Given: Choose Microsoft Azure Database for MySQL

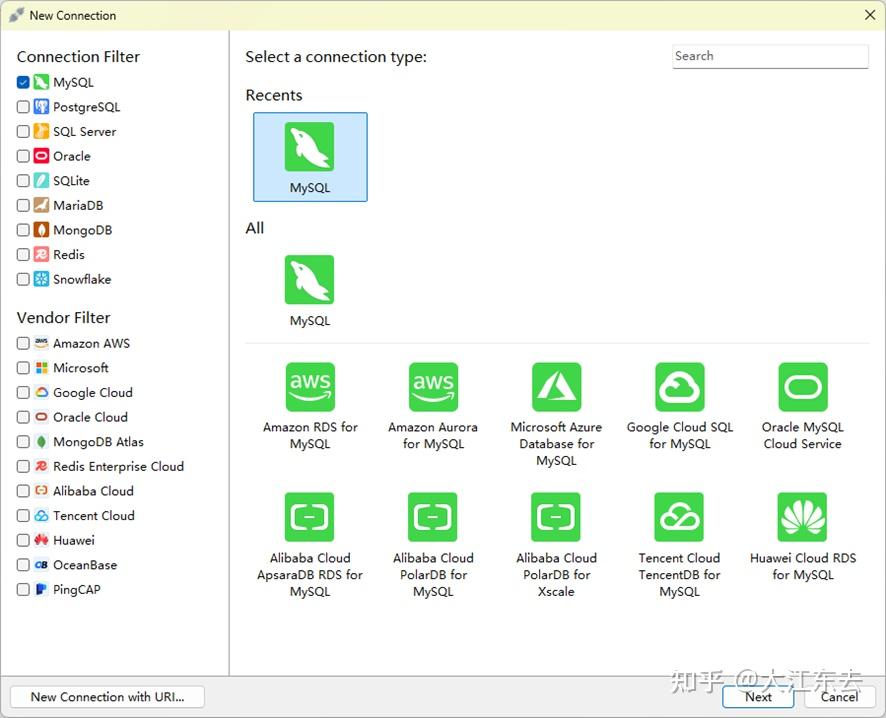Looking at the screenshot, I should [x=557, y=387].
